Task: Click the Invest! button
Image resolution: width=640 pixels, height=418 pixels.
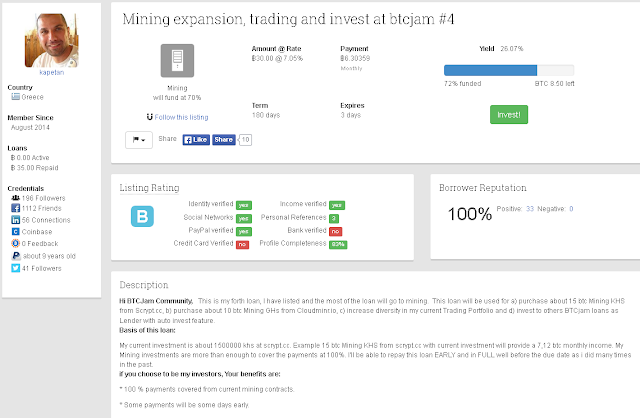Action: [x=509, y=115]
